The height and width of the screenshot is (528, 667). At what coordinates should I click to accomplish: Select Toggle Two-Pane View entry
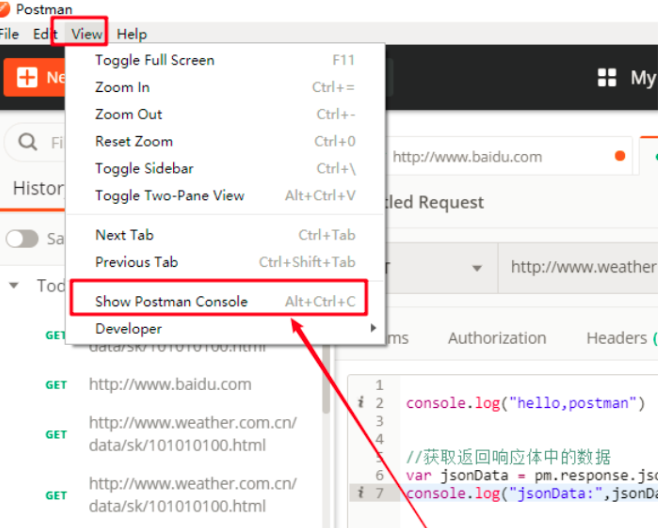(225, 196)
